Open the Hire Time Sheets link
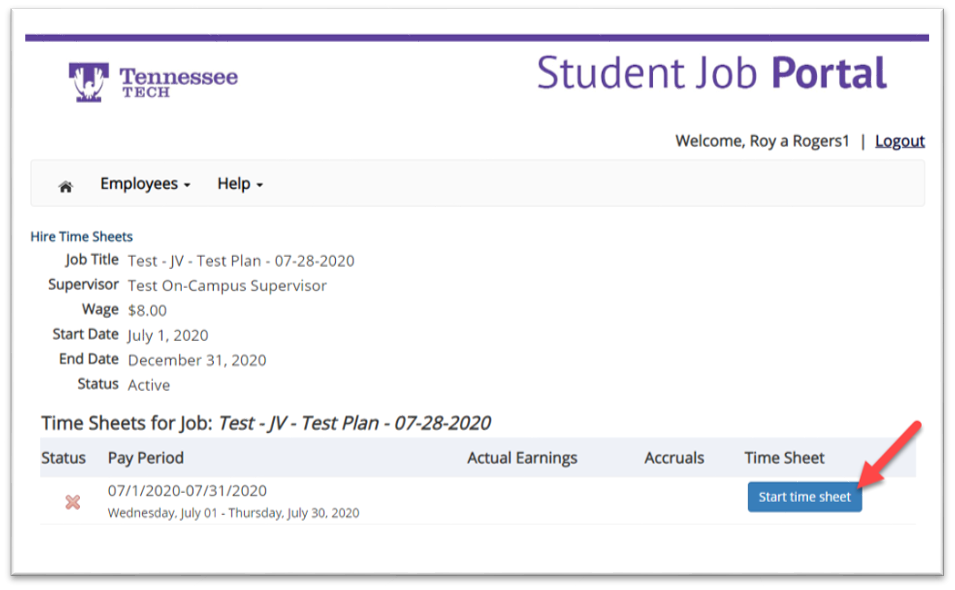Viewport: 955px width, 590px height. coord(82,237)
